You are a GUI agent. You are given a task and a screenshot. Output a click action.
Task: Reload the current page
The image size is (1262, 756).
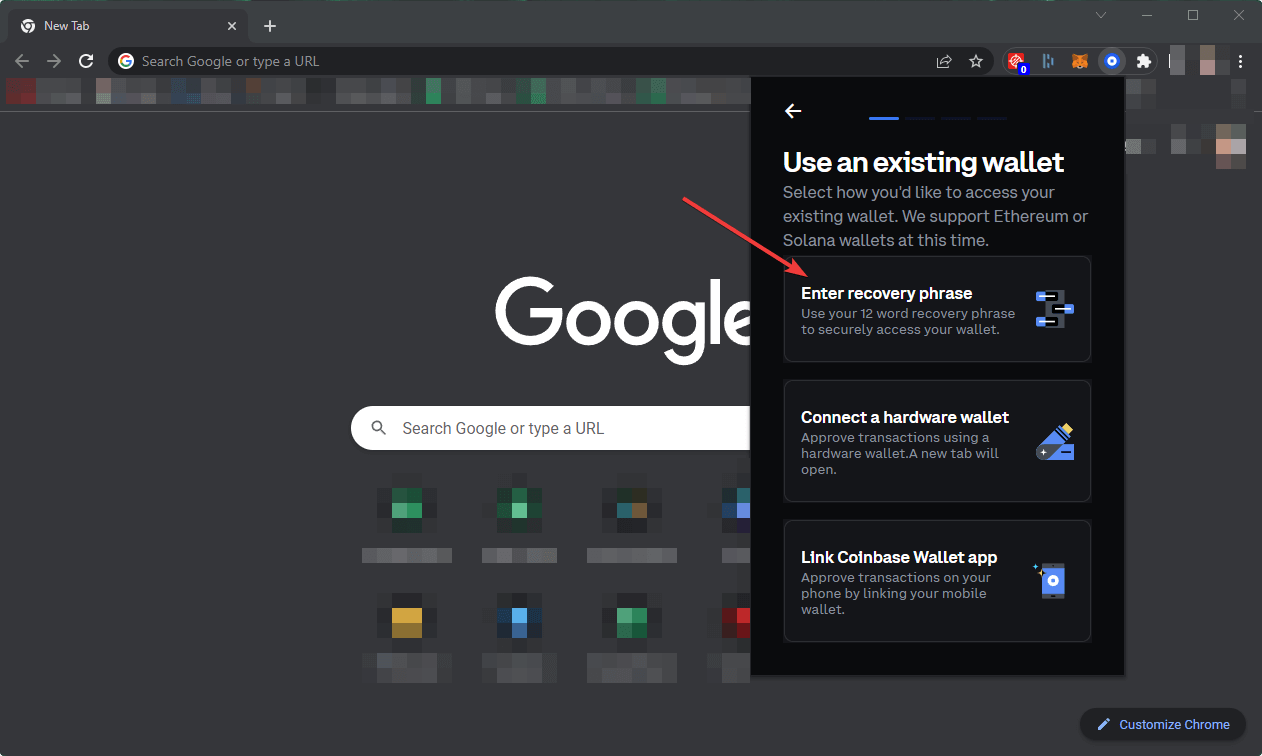(x=86, y=61)
